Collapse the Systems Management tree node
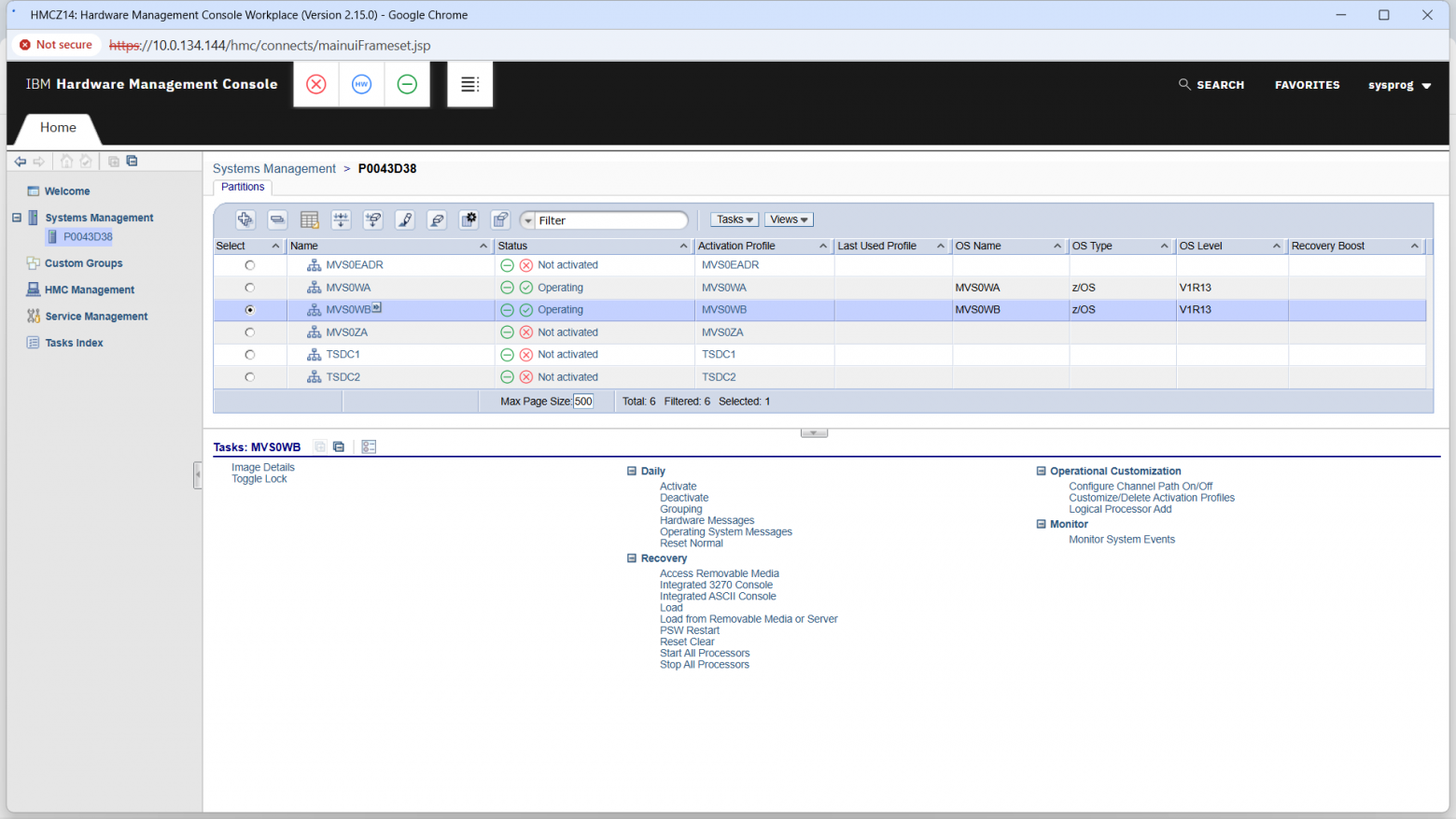 click(x=16, y=218)
